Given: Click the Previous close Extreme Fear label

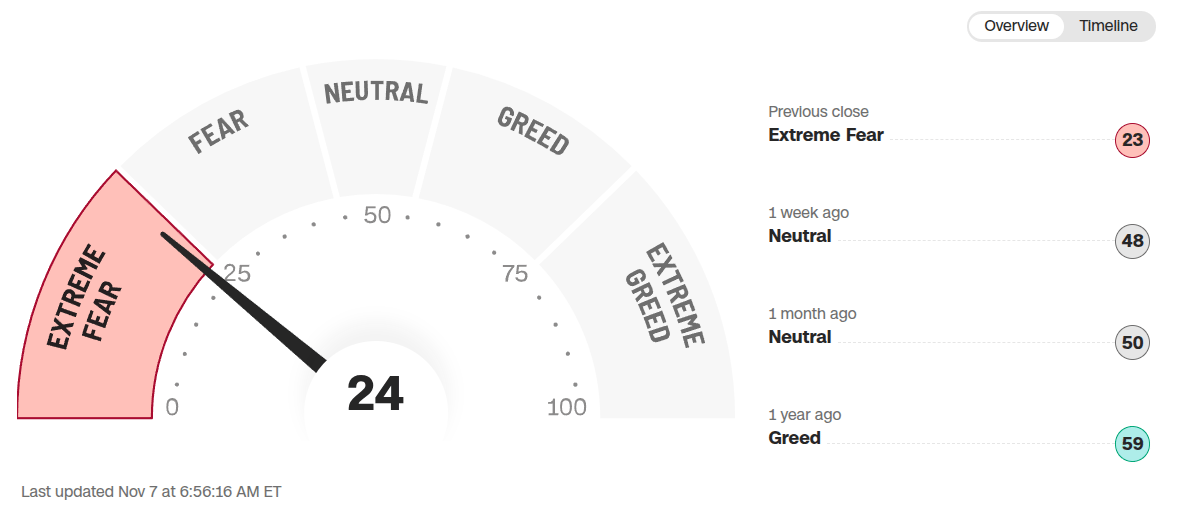Looking at the screenshot, I should pyautogui.click(x=826, y=135).
